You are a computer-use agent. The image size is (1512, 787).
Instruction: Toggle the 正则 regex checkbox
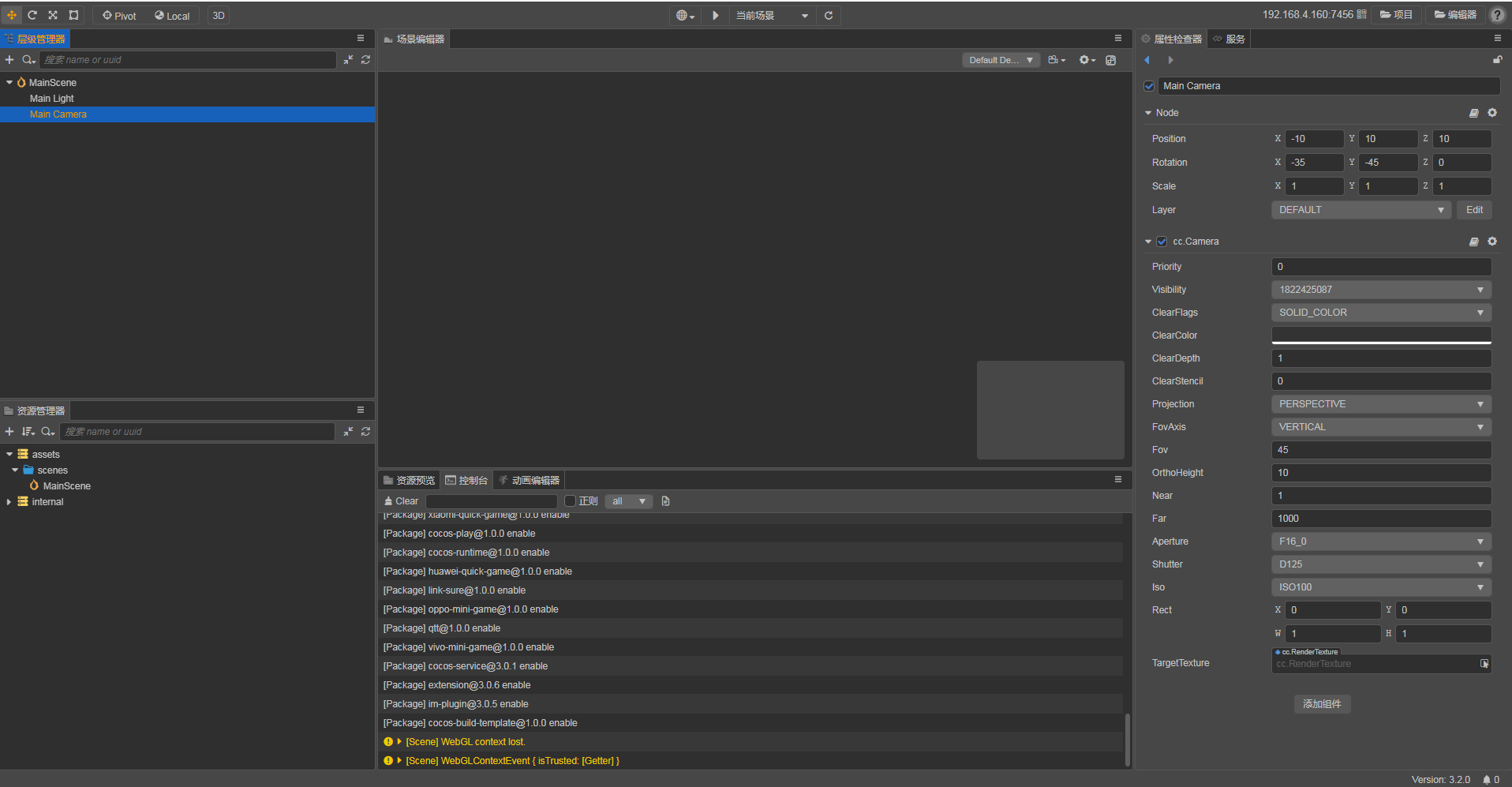pyautogui.click(x=571, y=501)
